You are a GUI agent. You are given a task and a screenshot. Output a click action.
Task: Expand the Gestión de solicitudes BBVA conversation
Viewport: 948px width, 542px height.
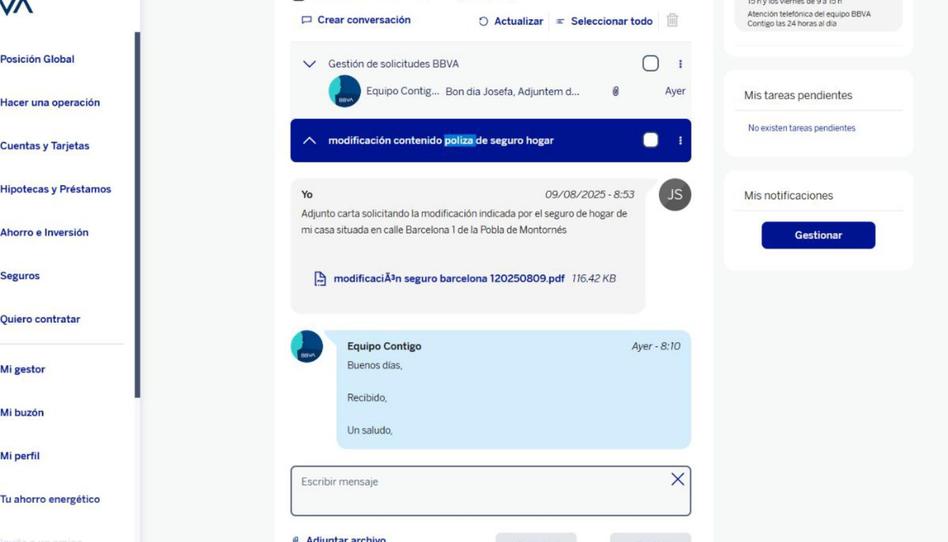coord(309,64)
